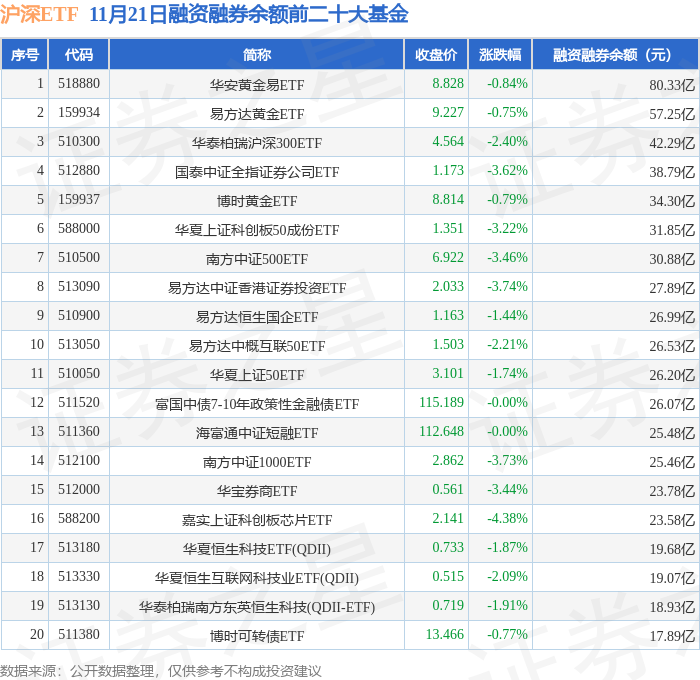Select 嘉实上证科创板芯片ETF

(x=257, y=520)
